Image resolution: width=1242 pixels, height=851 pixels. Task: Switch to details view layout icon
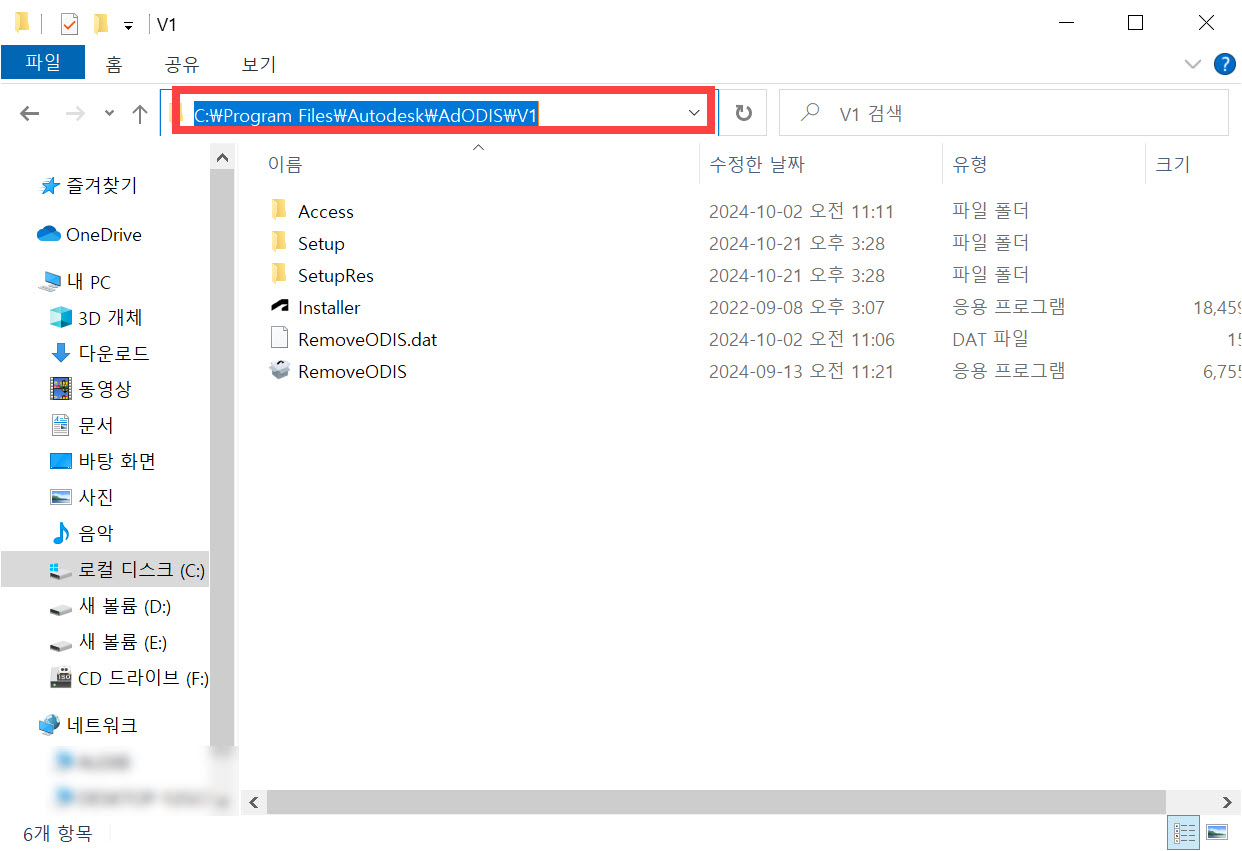1185,832
